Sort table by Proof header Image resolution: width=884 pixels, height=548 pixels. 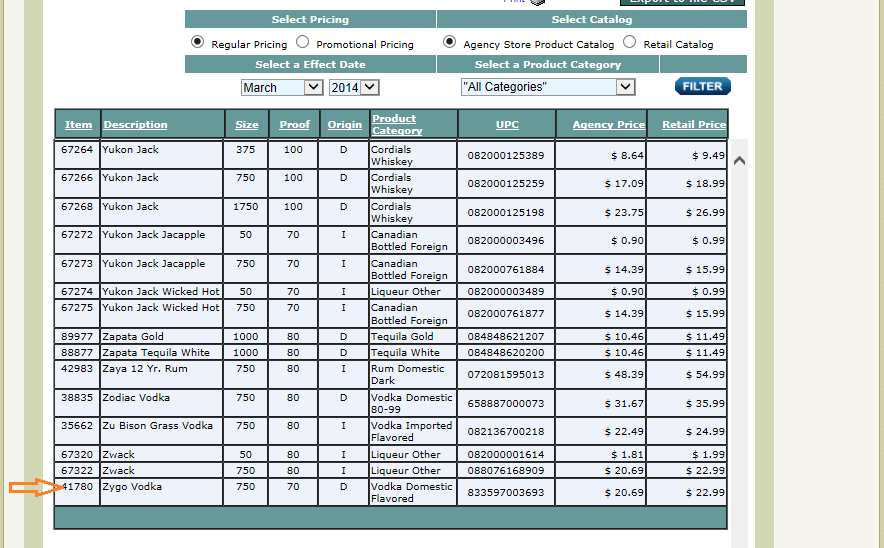click(x=295, y=125)
